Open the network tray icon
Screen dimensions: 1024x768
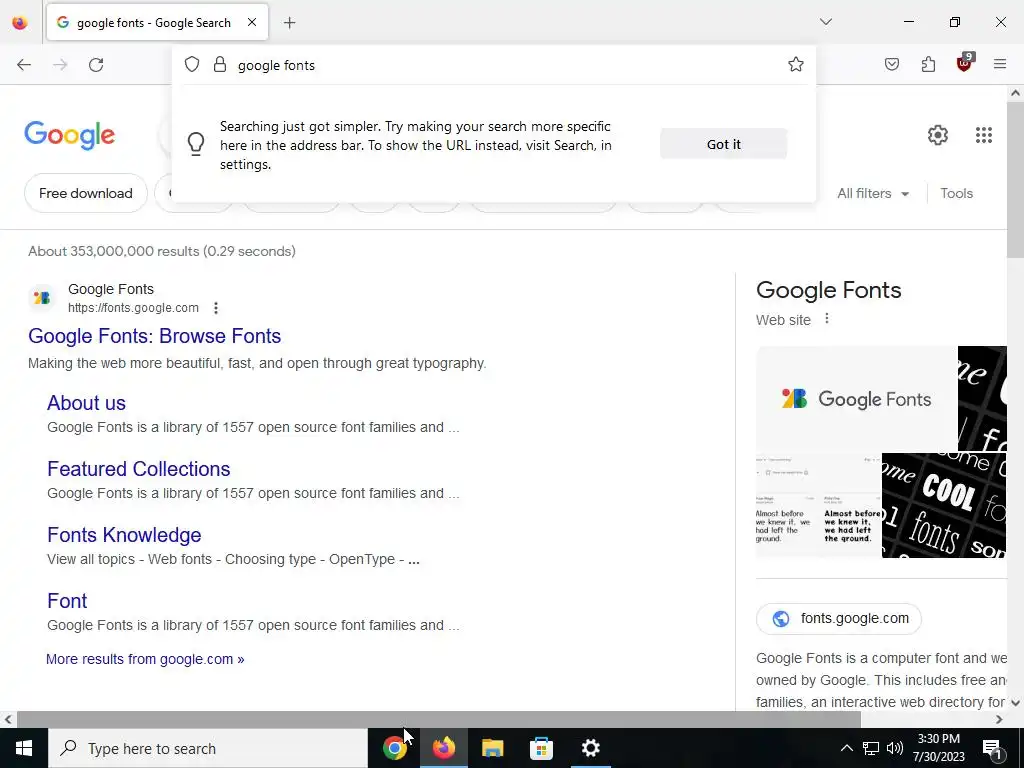pos(871,748)
